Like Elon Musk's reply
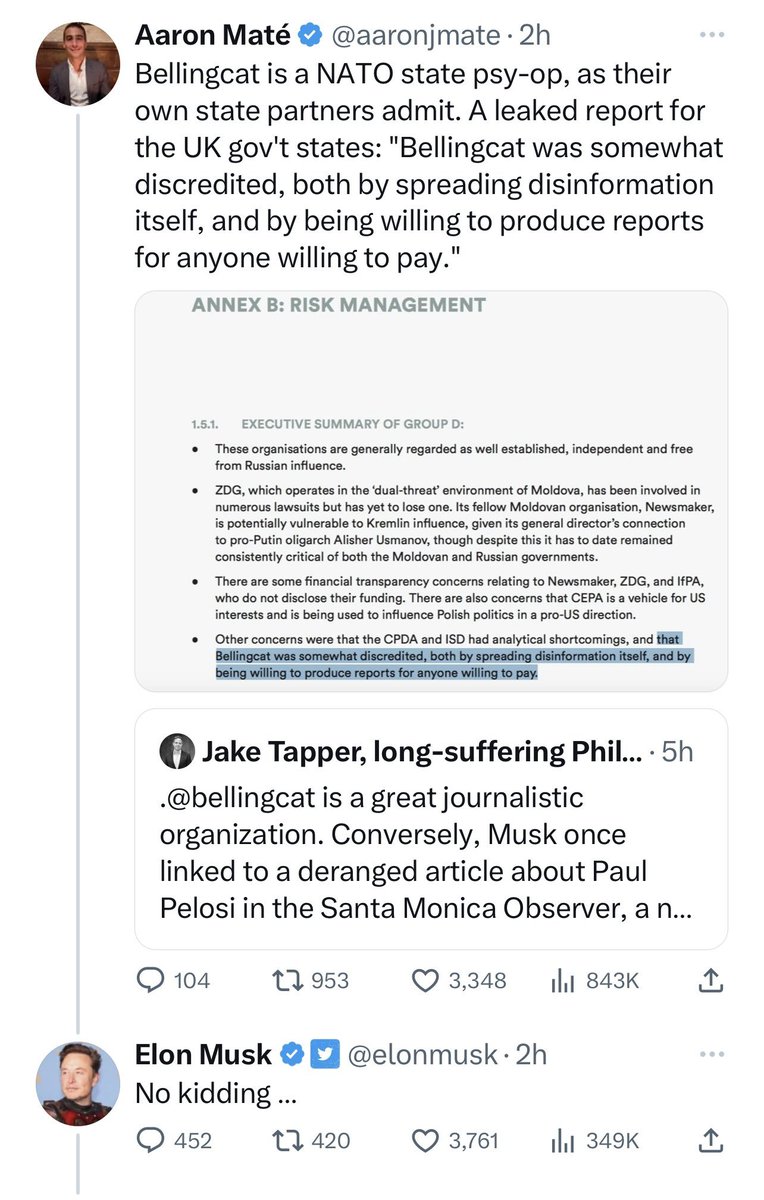Screen dimensions: 764x1200 point(426,1140)
